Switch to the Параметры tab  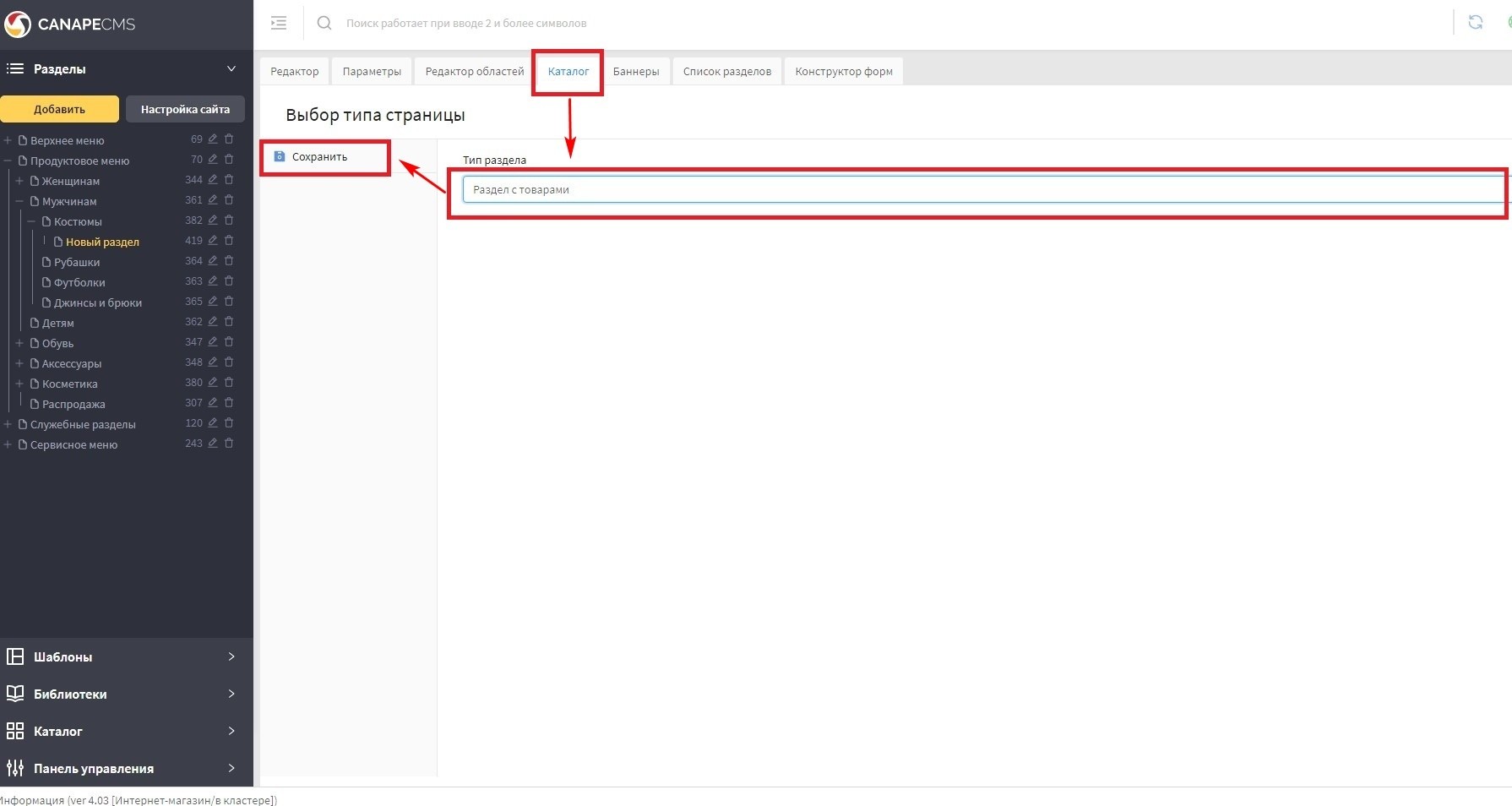[372, 72]
